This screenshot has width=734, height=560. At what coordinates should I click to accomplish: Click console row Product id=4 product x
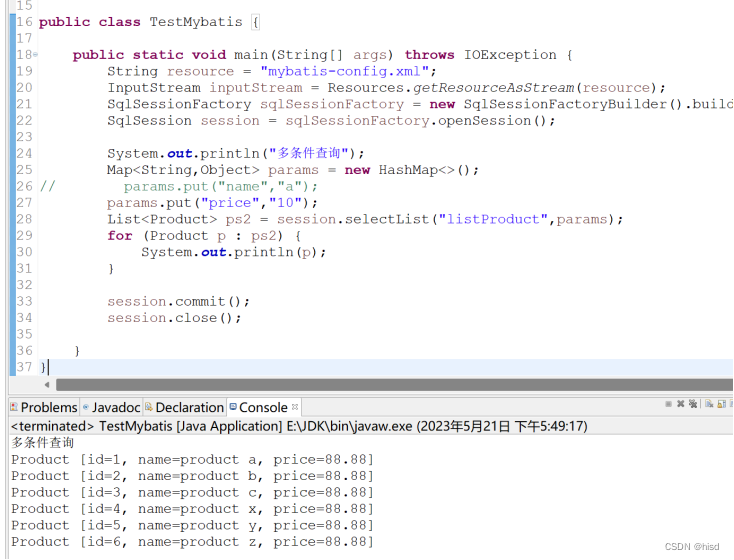[x=192, y=508]
